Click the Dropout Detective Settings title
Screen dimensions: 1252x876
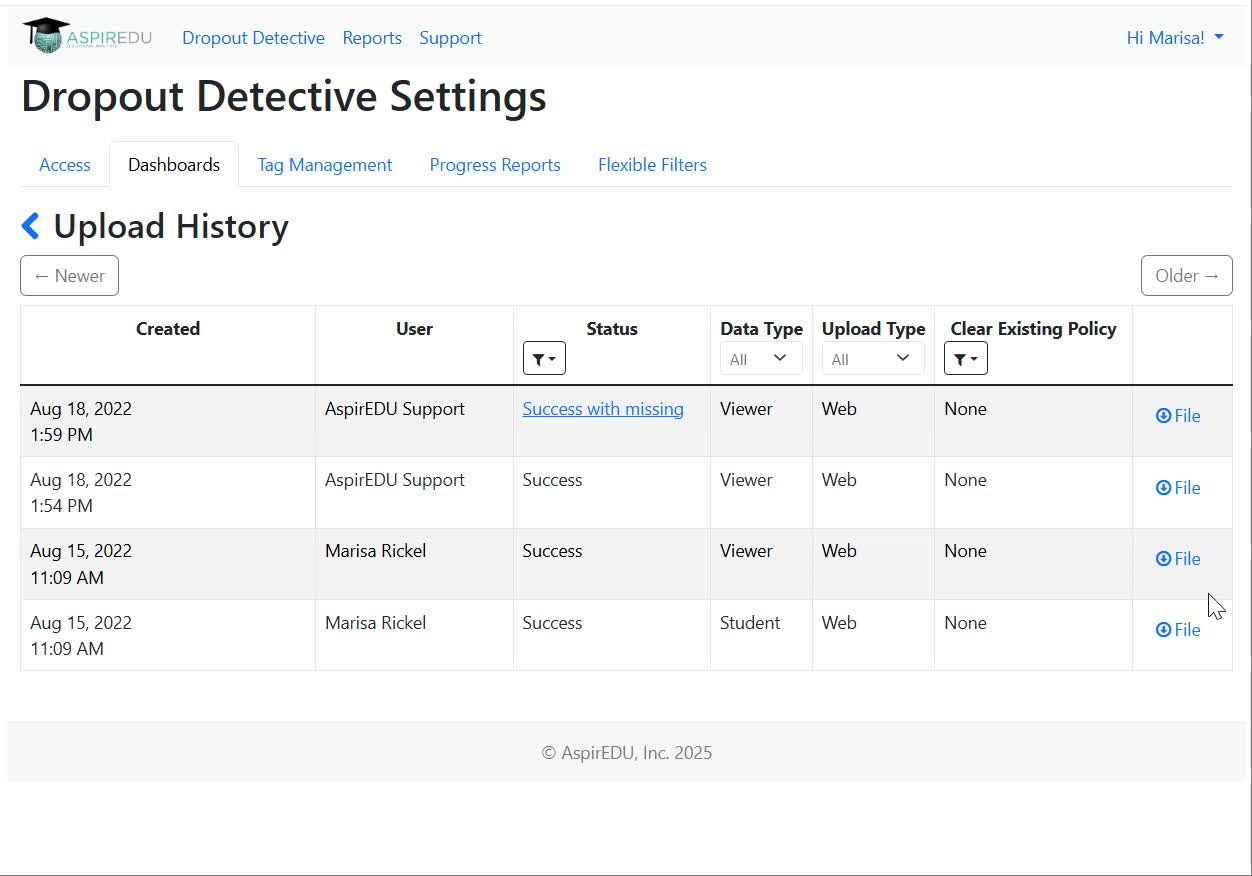coord(284,97)
